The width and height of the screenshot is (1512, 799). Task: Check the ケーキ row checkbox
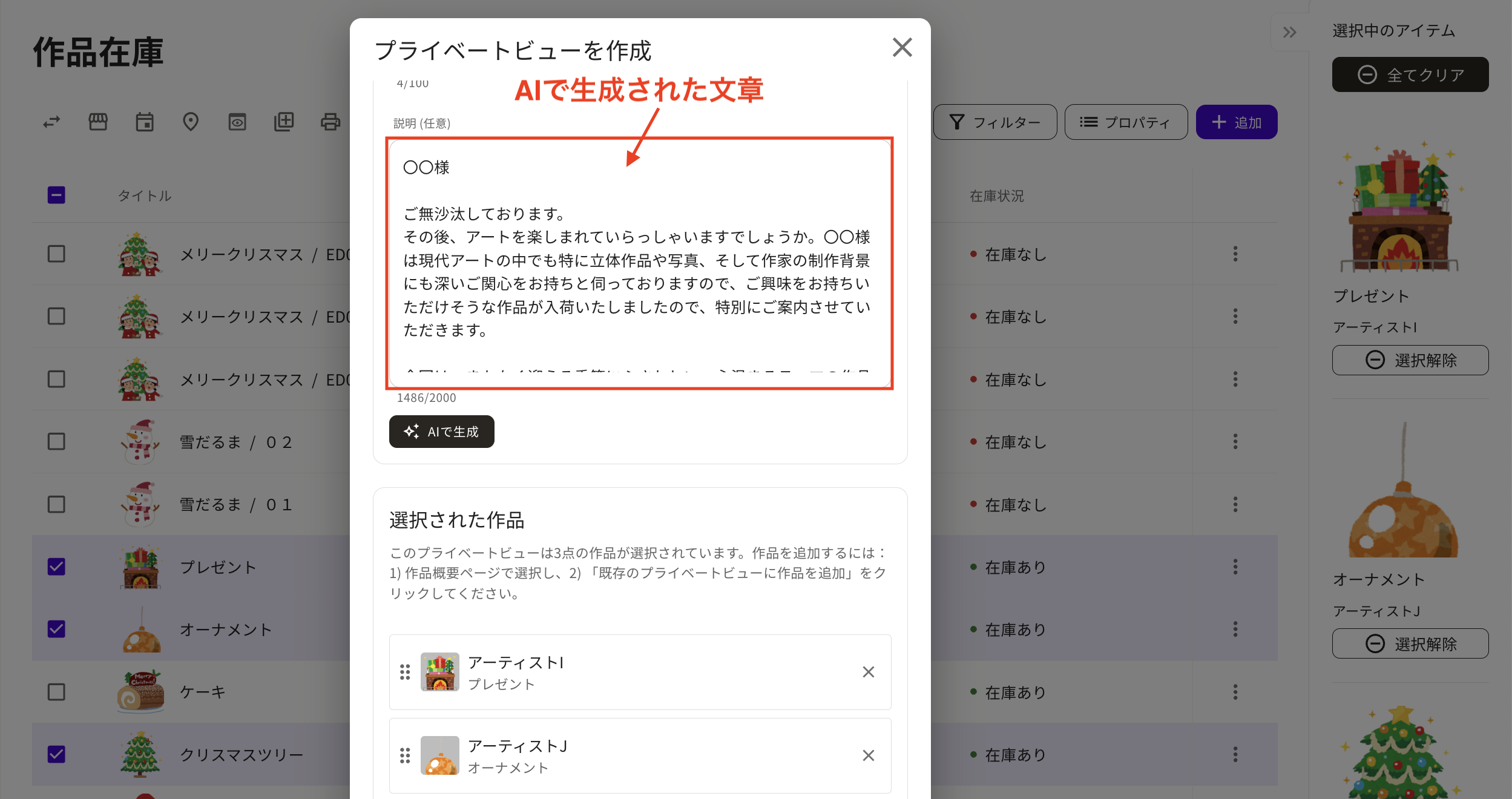pos(56,692)
